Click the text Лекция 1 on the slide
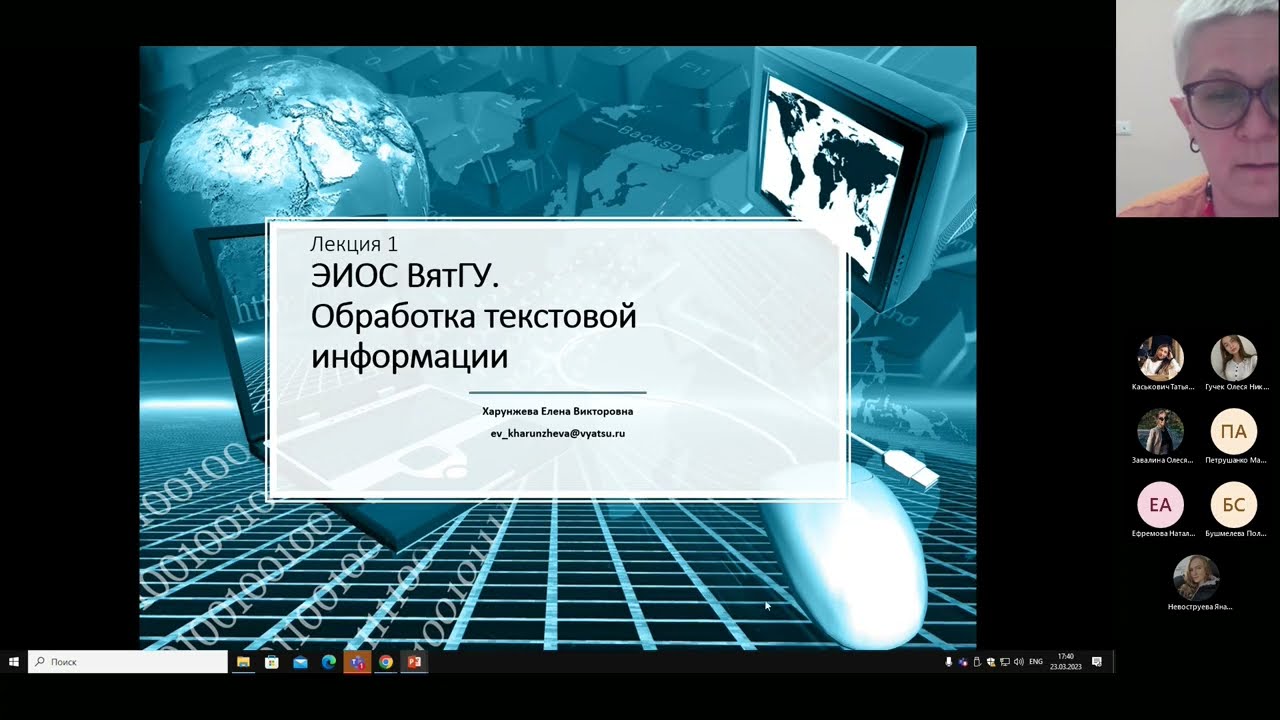 (x=354, y=244)
